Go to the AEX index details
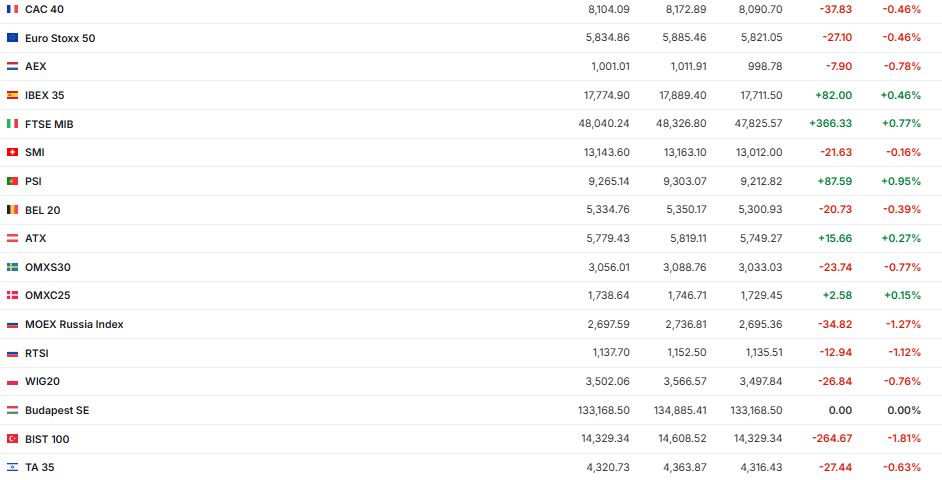Viewport: 942px width, 480px height. point(36,66)
